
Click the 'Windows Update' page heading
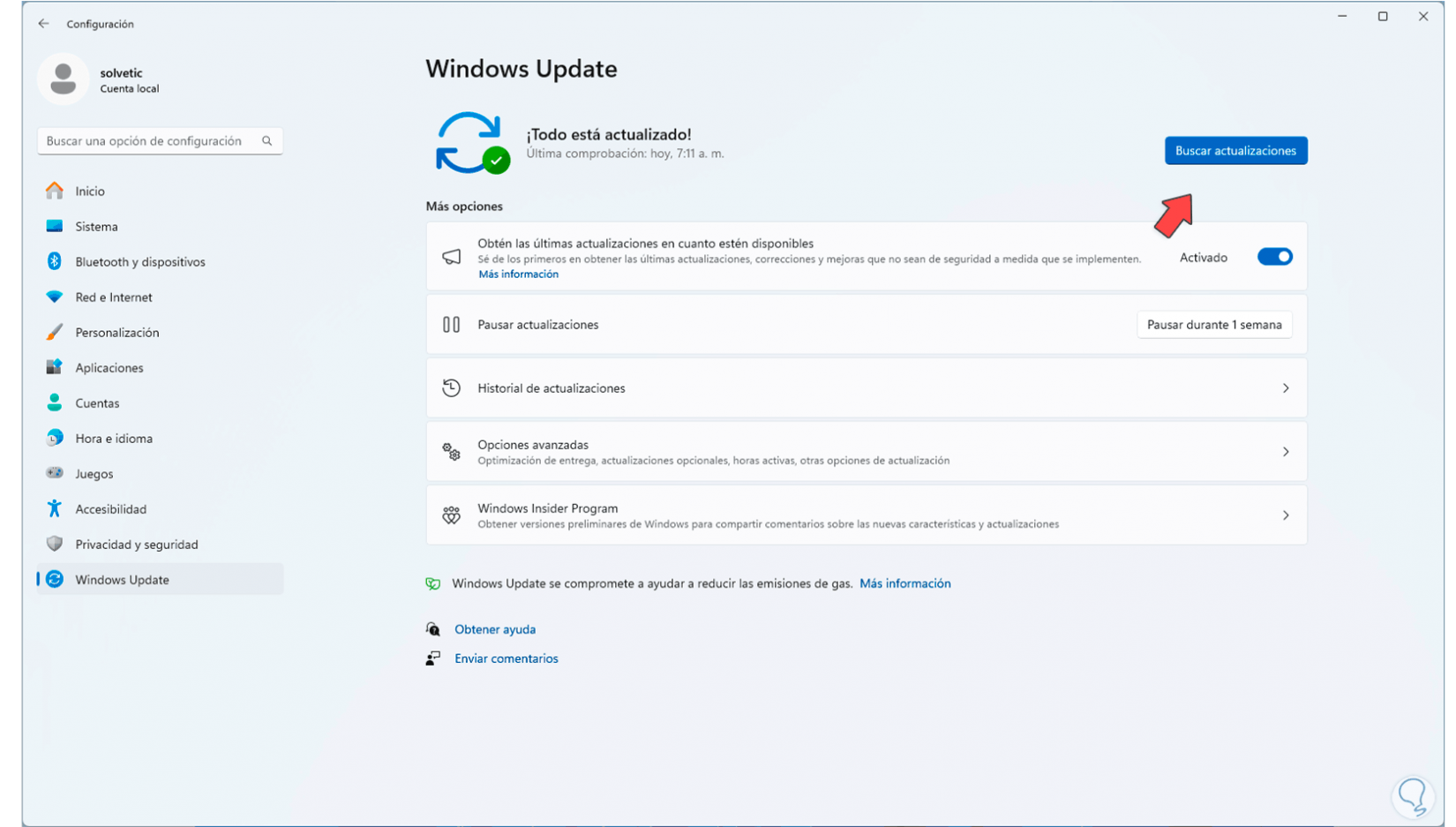click(x=522, y=69)
